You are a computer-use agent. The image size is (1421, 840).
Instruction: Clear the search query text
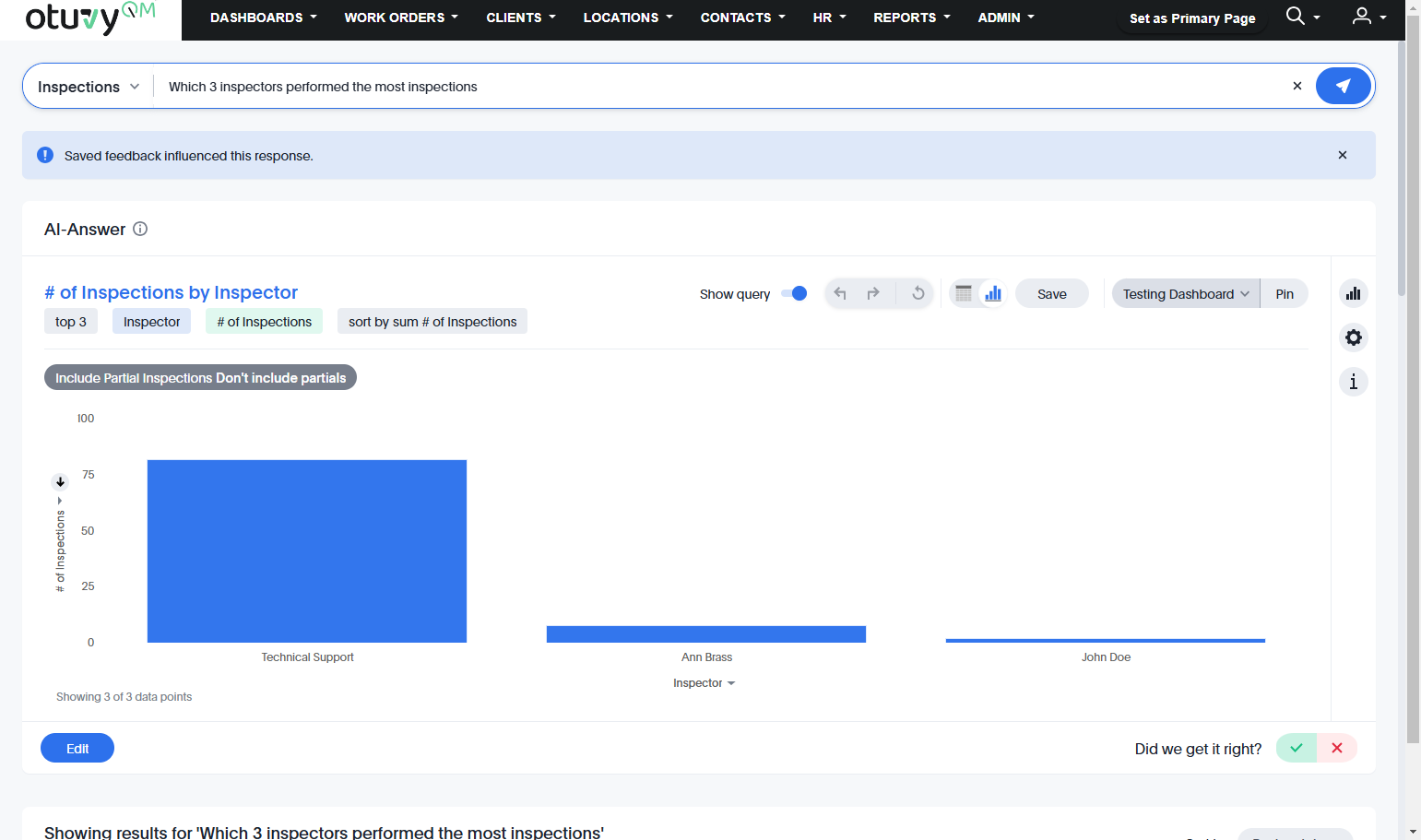[1297, 86]
